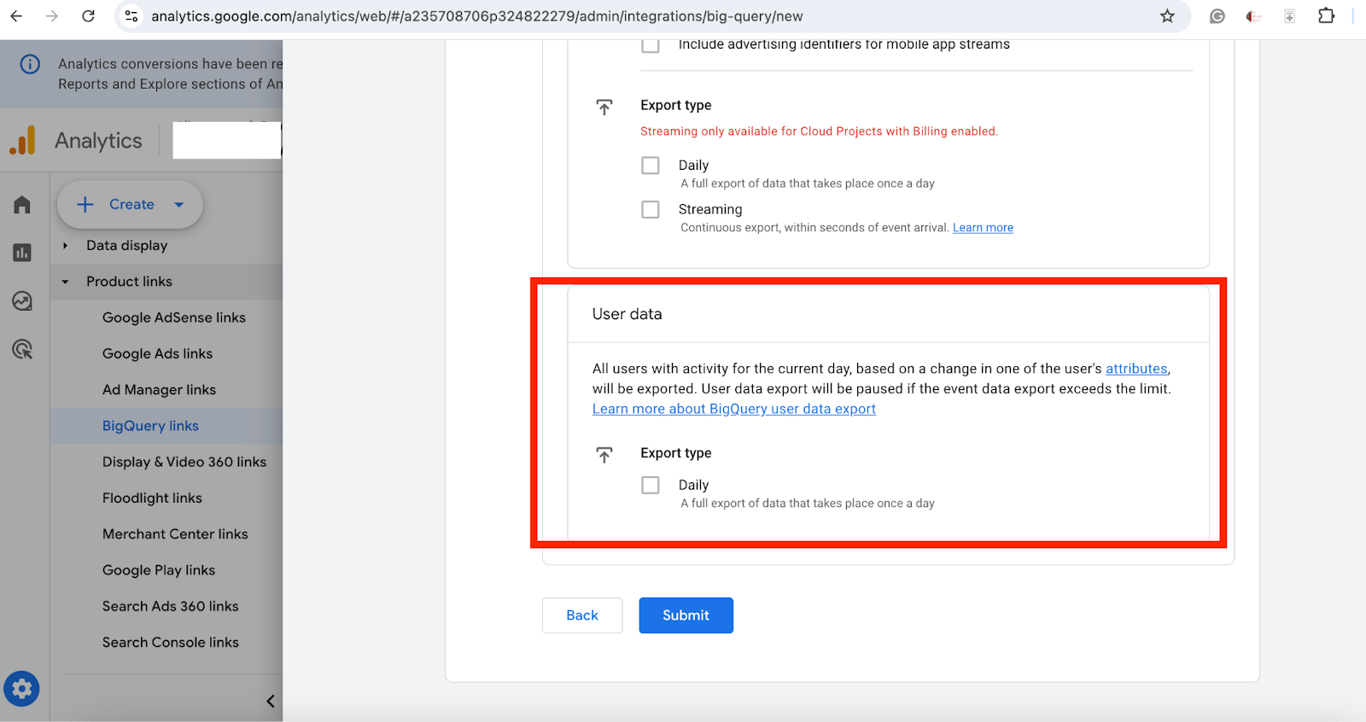This screenshot has height=722, width=1366.
Task: Click the Google Analytics logo
Action: (22, 141)
